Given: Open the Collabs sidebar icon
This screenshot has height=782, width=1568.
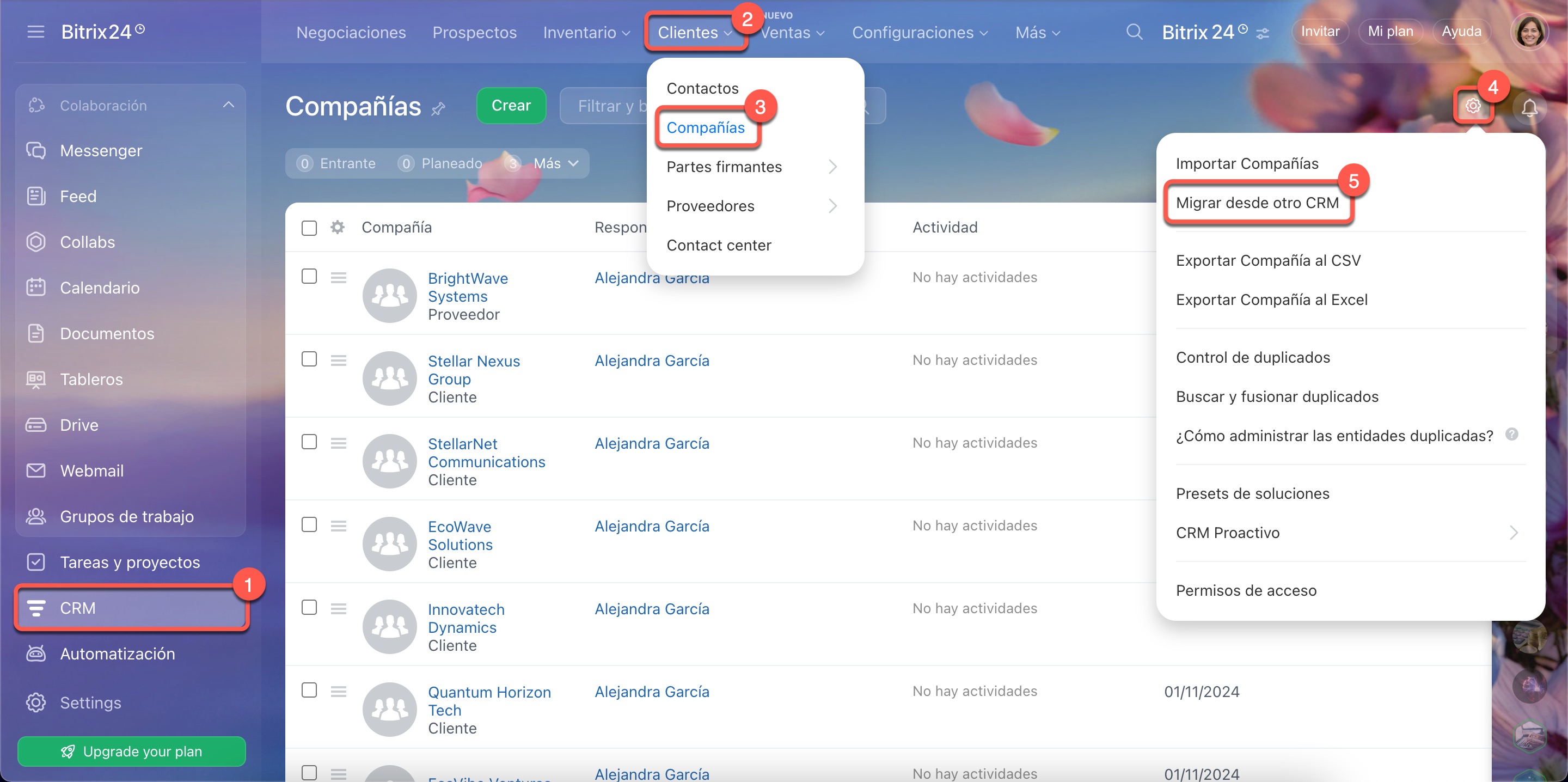Looking at the screenshot, I should [36, 242].
